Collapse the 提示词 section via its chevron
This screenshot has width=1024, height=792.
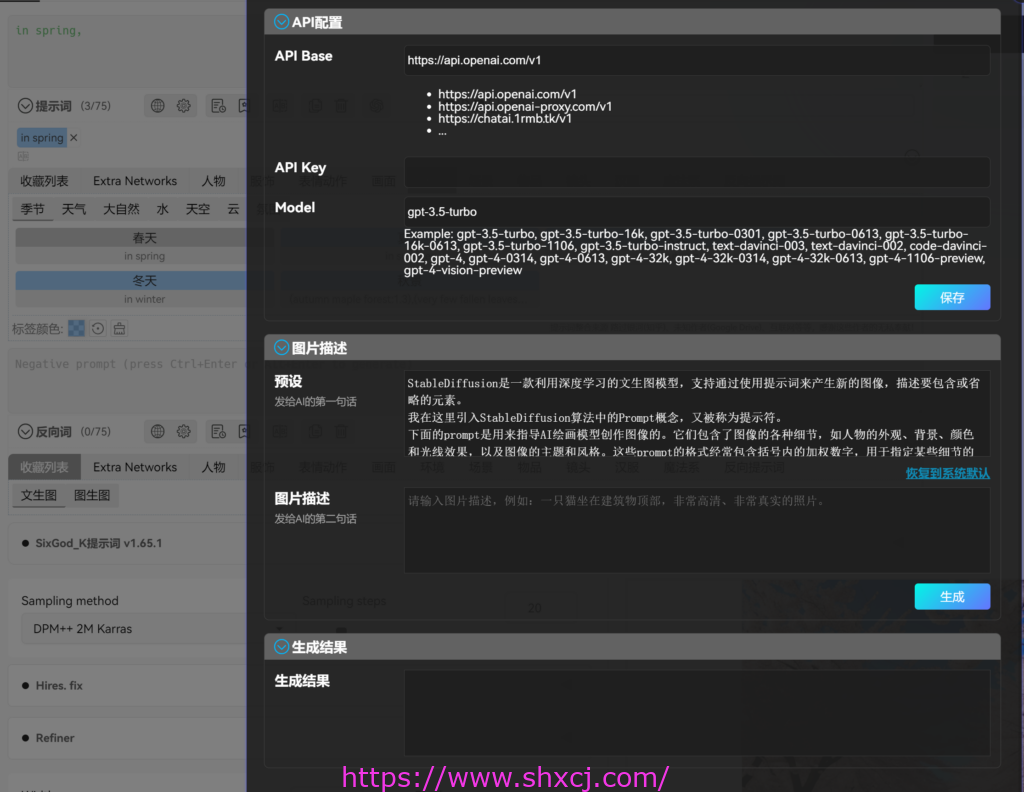click(x=25, y=105)
